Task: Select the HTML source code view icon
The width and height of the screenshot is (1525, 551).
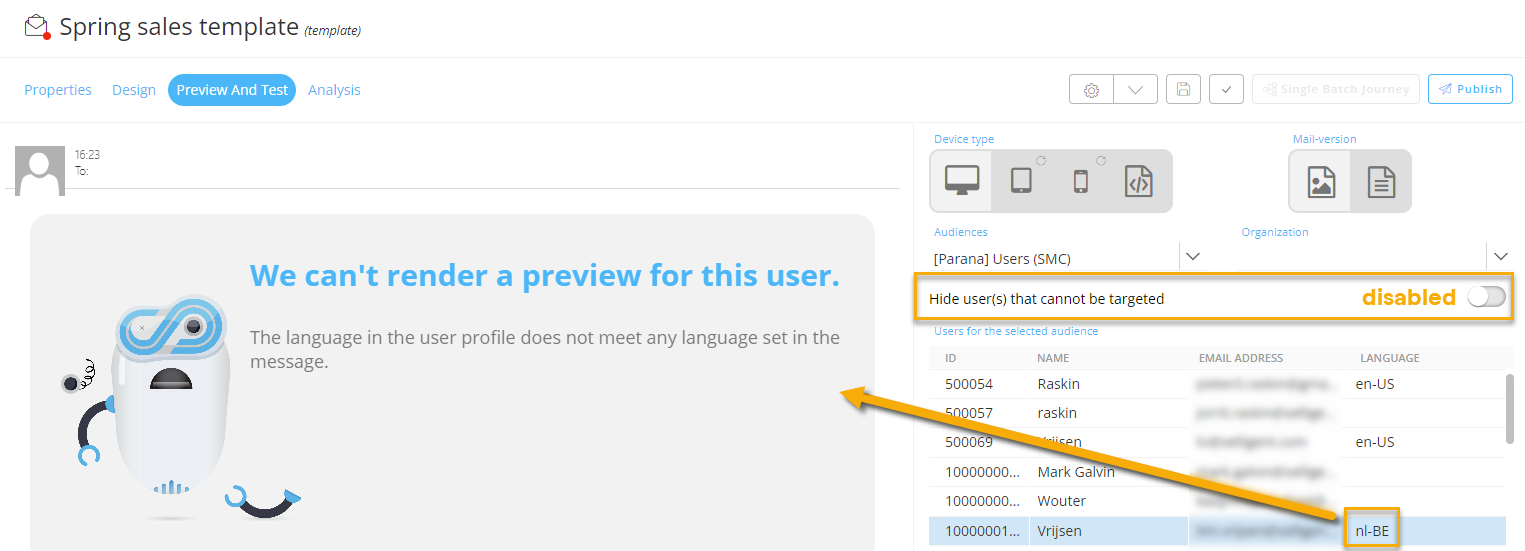Action: tap(1139, 181)
